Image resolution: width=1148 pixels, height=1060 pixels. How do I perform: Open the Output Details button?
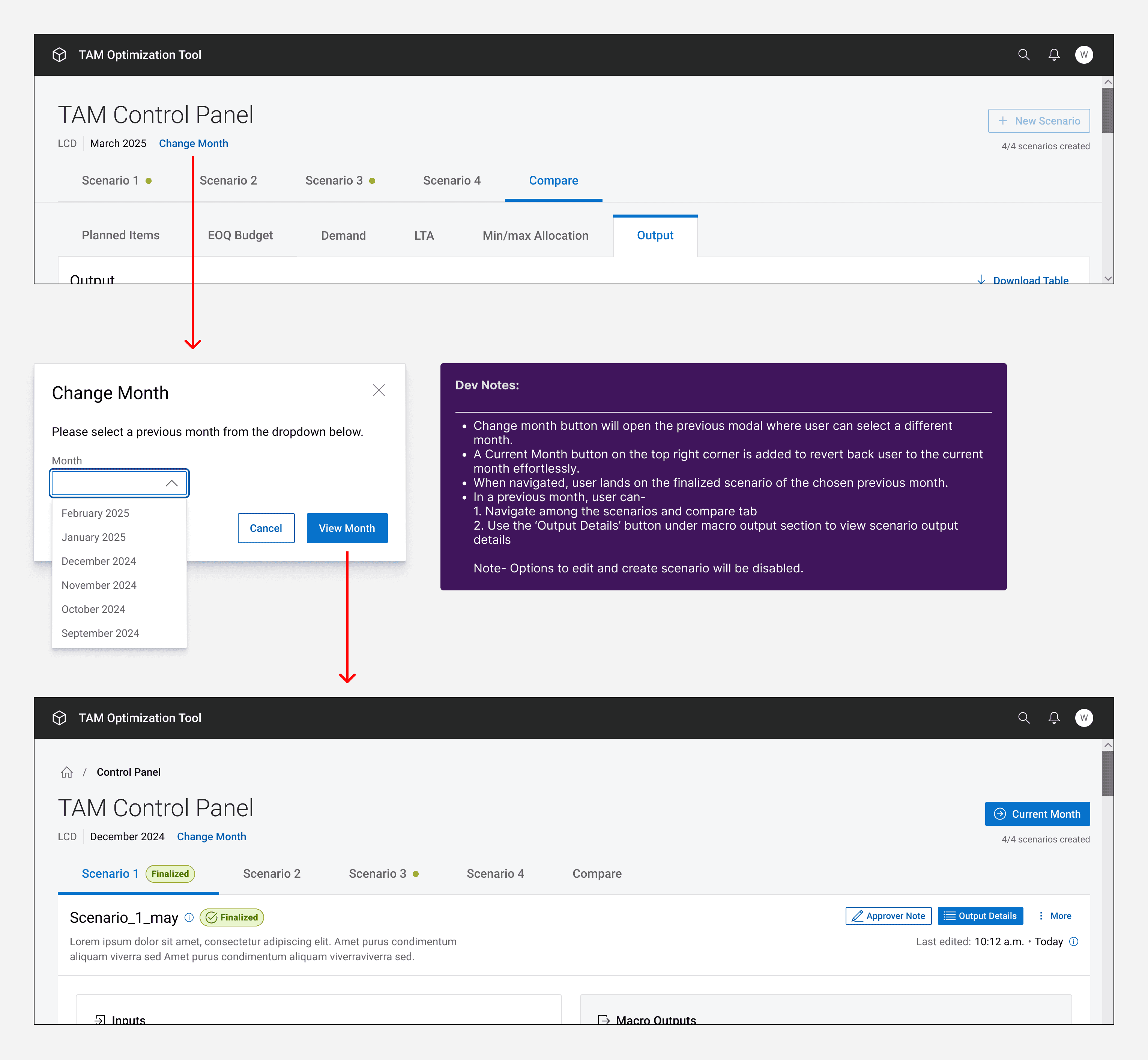click(x=980, y=916)
